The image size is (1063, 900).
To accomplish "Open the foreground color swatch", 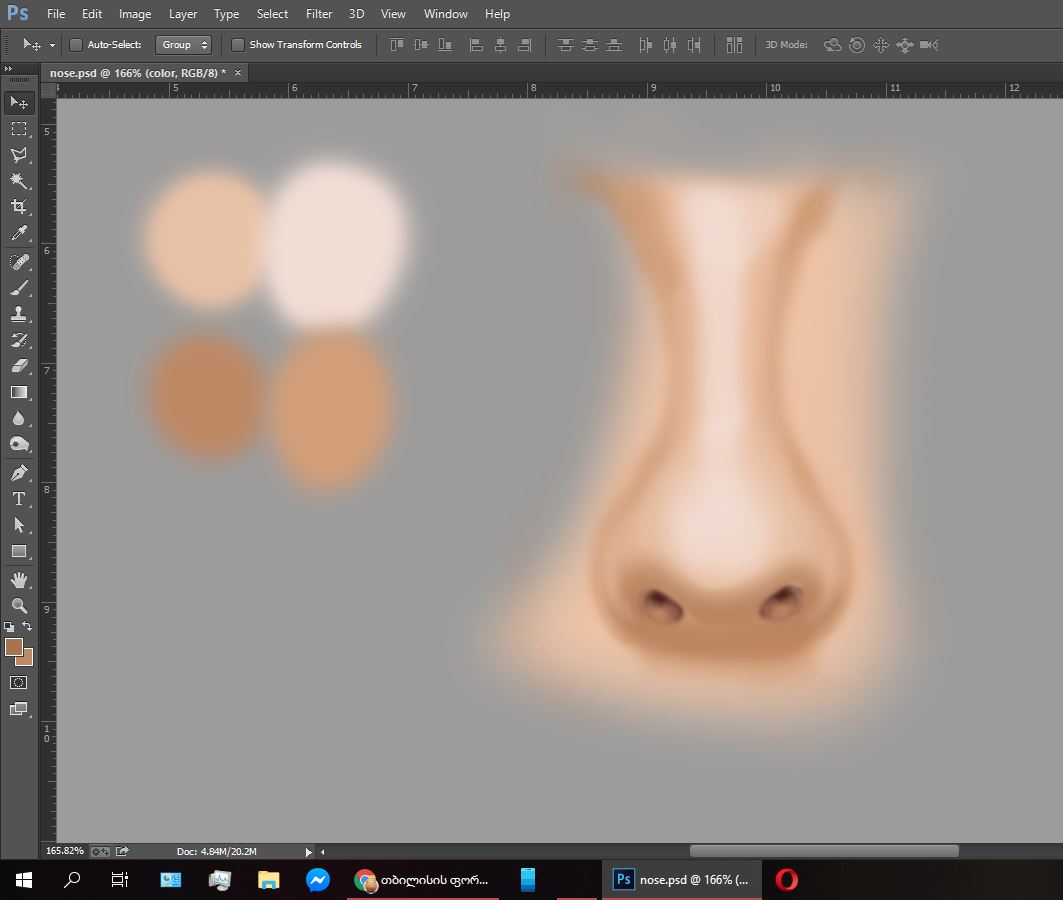I will pyautogui.click(x=14, y=647).
